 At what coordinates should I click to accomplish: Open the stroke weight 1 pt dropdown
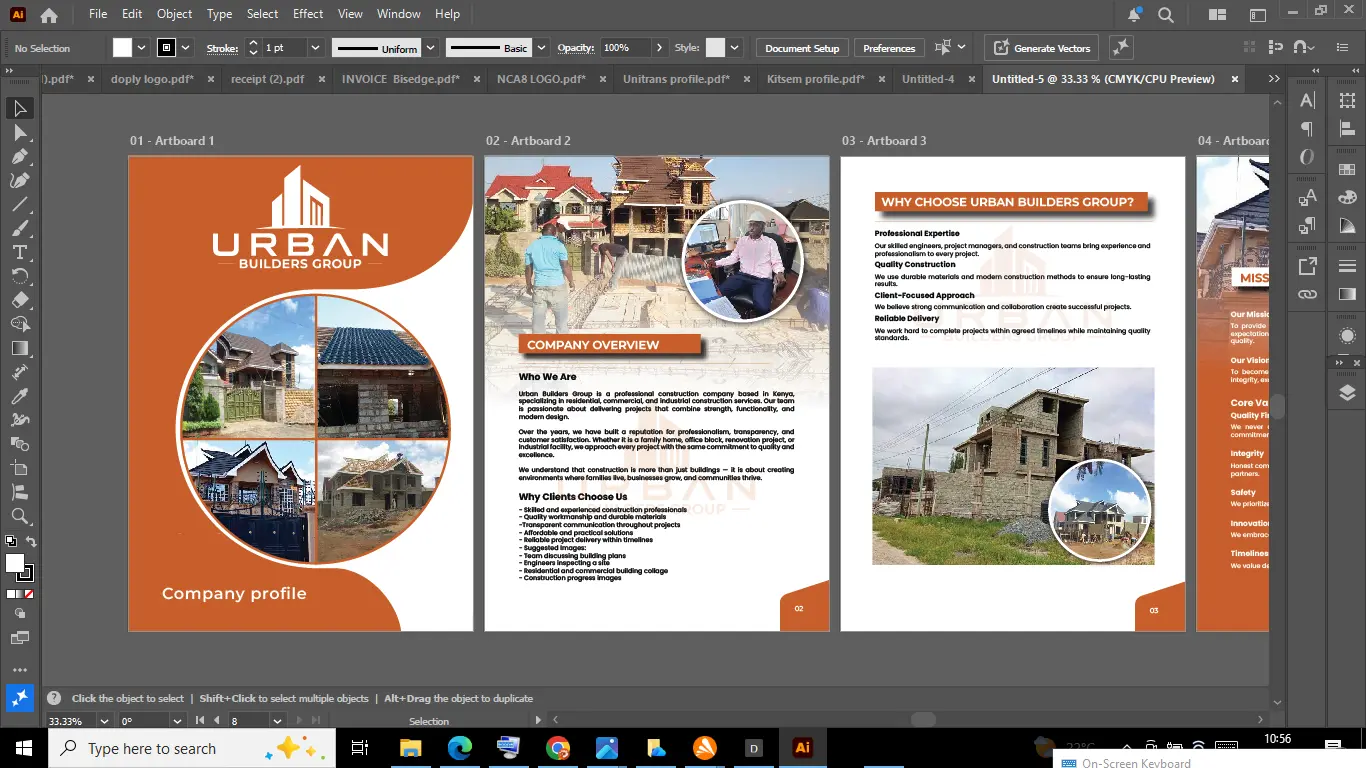coord(315,48)
